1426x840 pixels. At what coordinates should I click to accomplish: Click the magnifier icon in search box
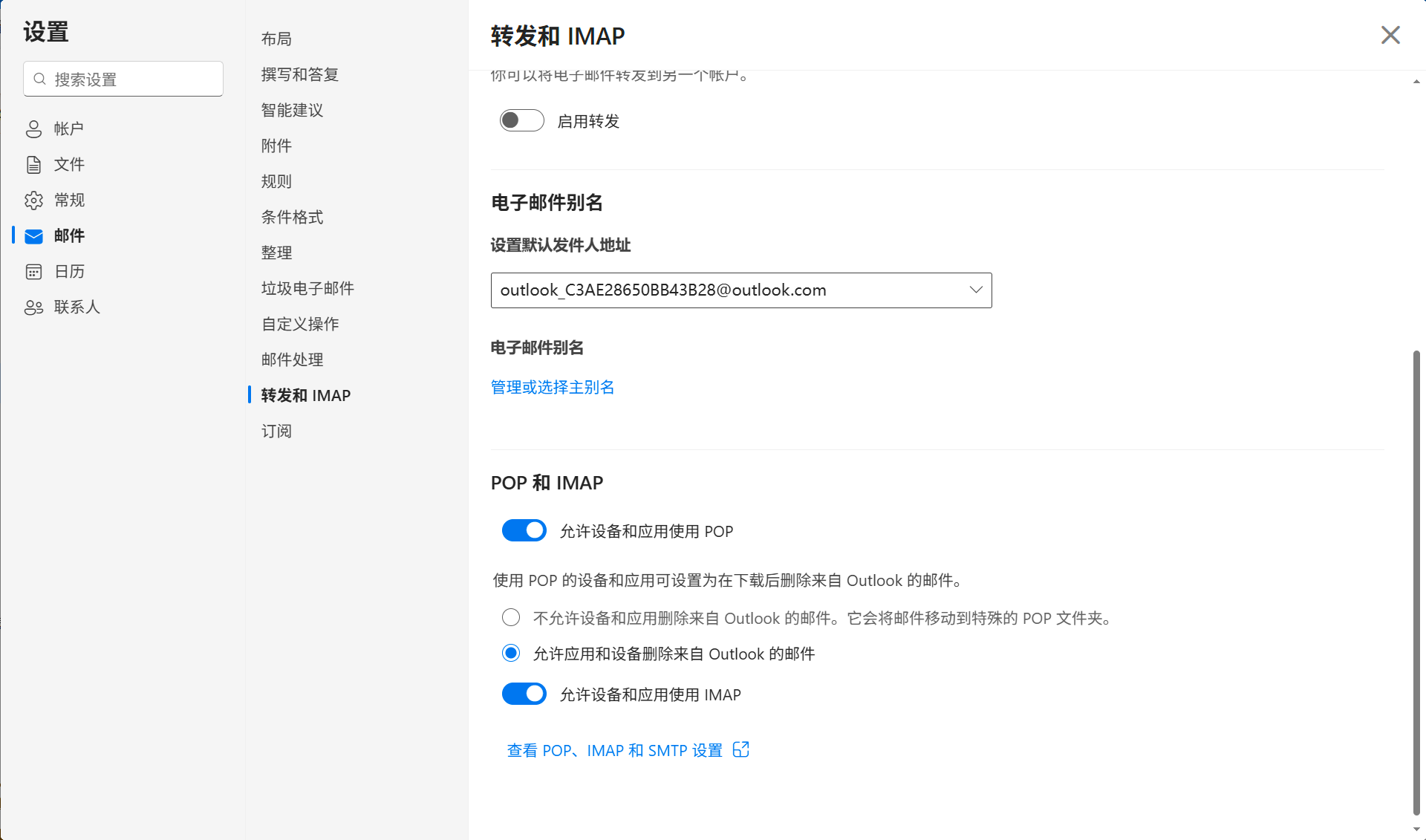click(x=40, y=79)
